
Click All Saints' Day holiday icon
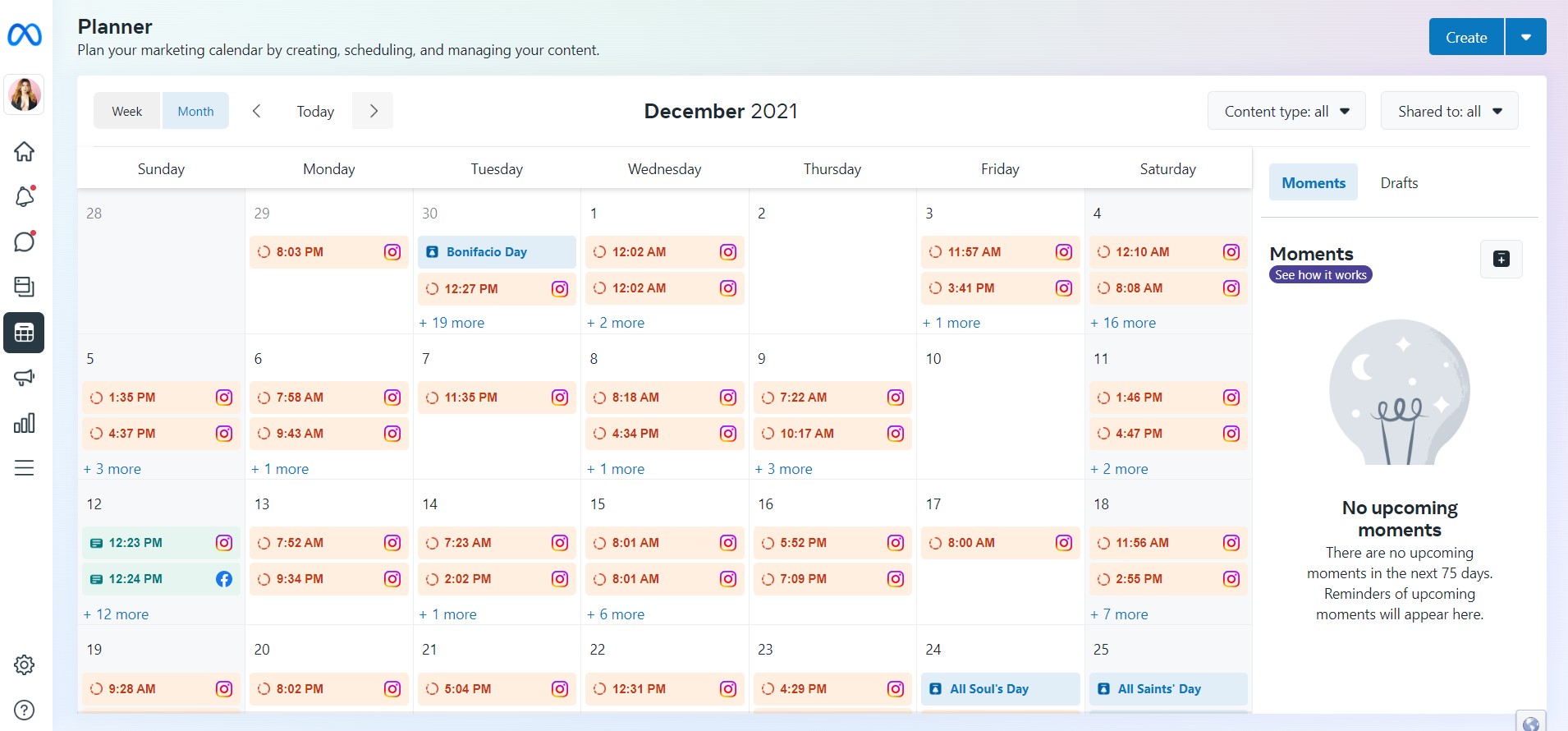1103,689
